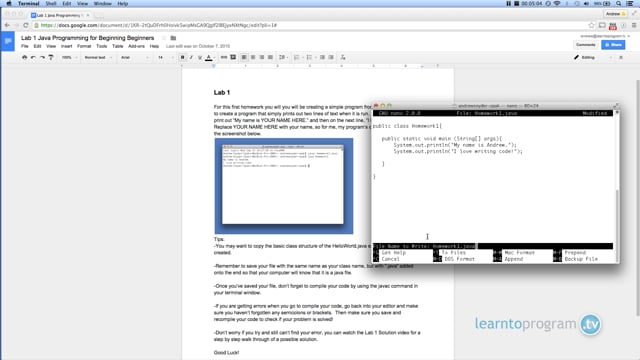Open the Normal text style dropdown
The width and height of the screenshot is (640, 360).
tap(98, 58)
